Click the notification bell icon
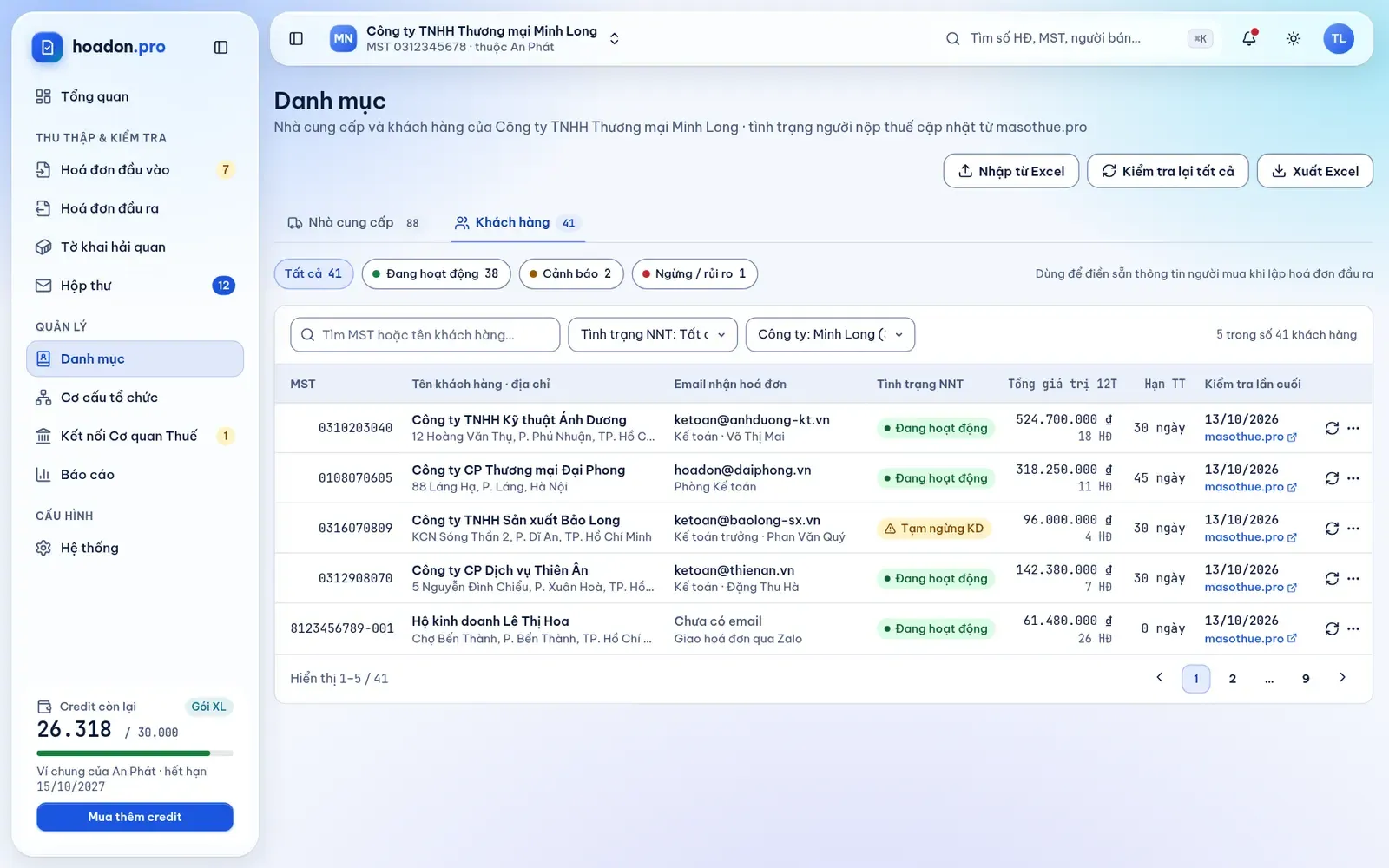This screenshot has height=868, width=1389. click(x=1248, y=38)
